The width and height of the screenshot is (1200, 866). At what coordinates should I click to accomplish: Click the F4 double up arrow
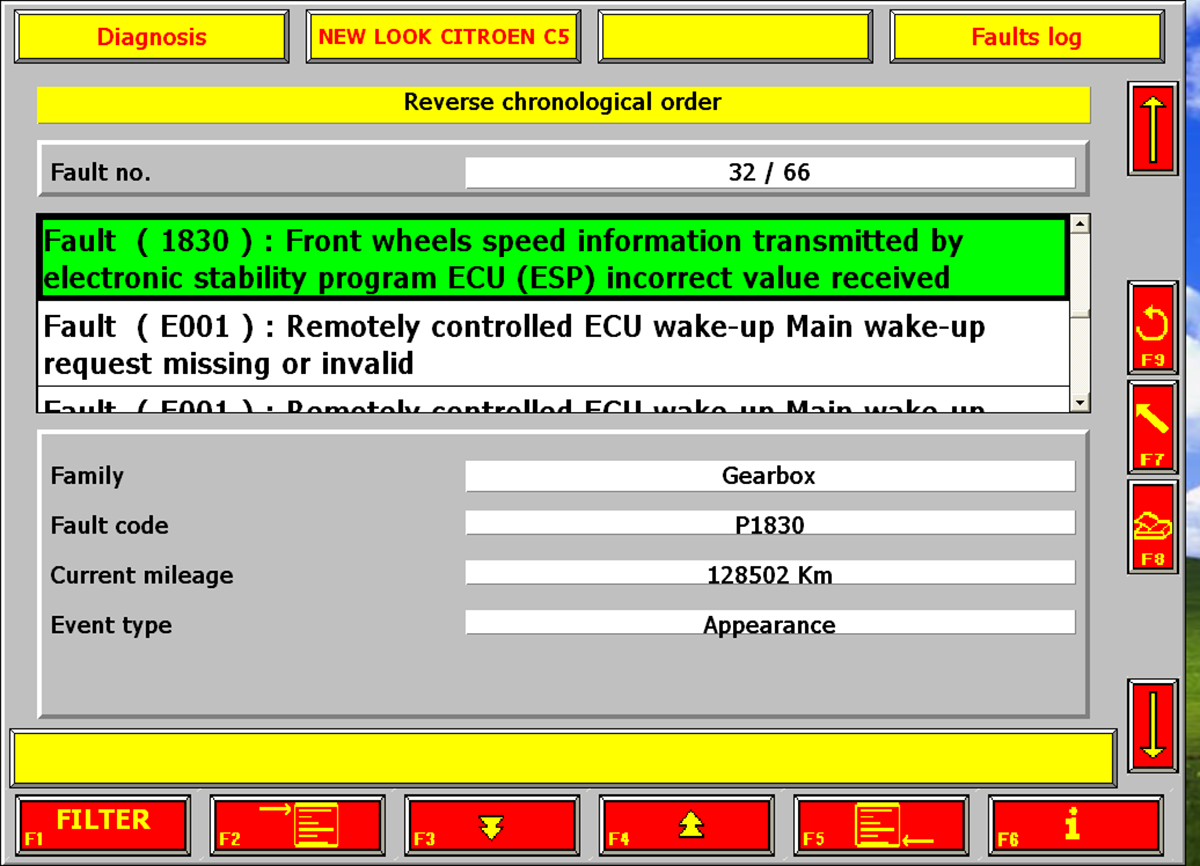point(686,825)
